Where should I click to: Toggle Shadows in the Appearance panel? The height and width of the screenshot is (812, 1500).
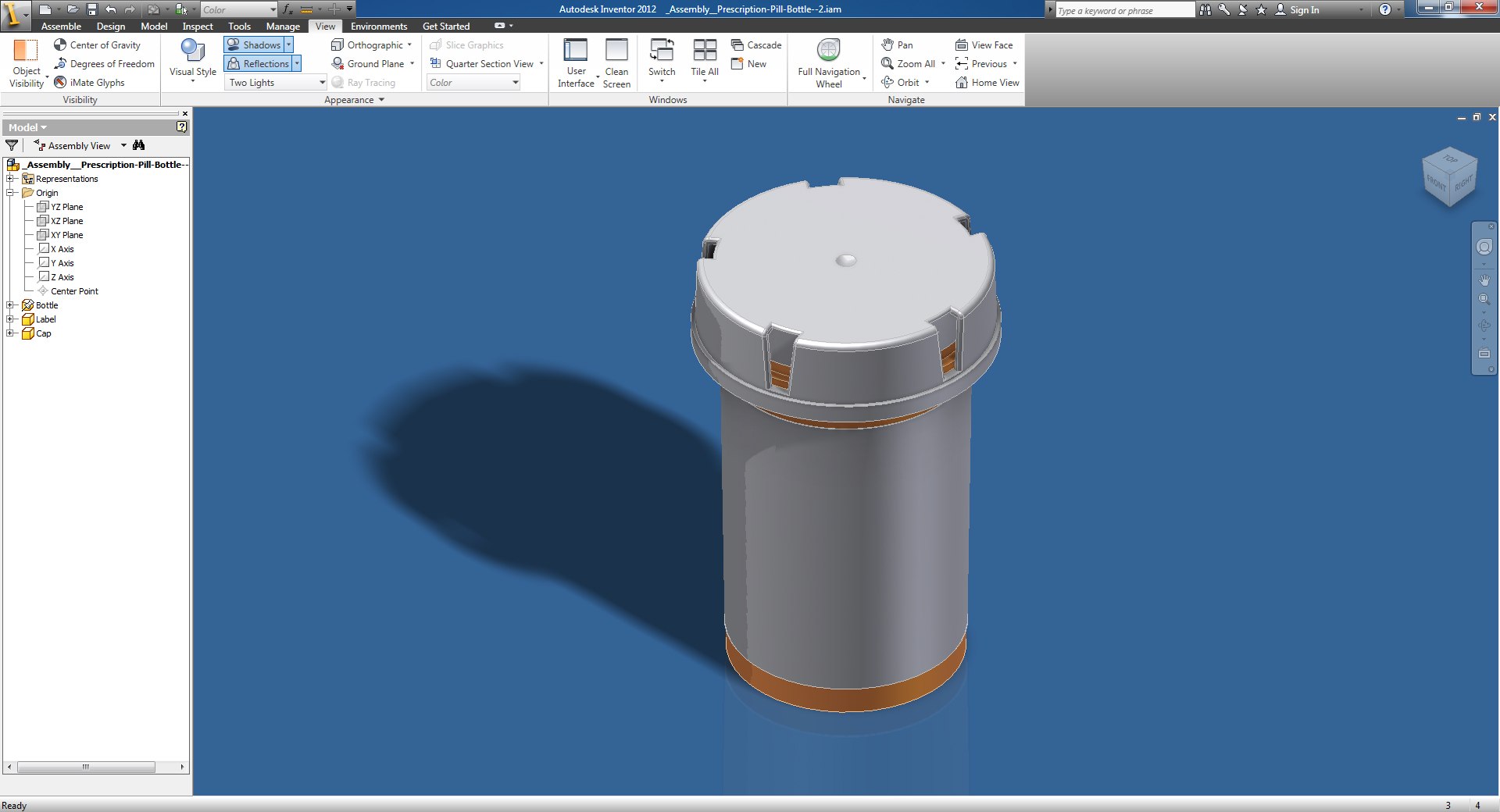point(254,45)
